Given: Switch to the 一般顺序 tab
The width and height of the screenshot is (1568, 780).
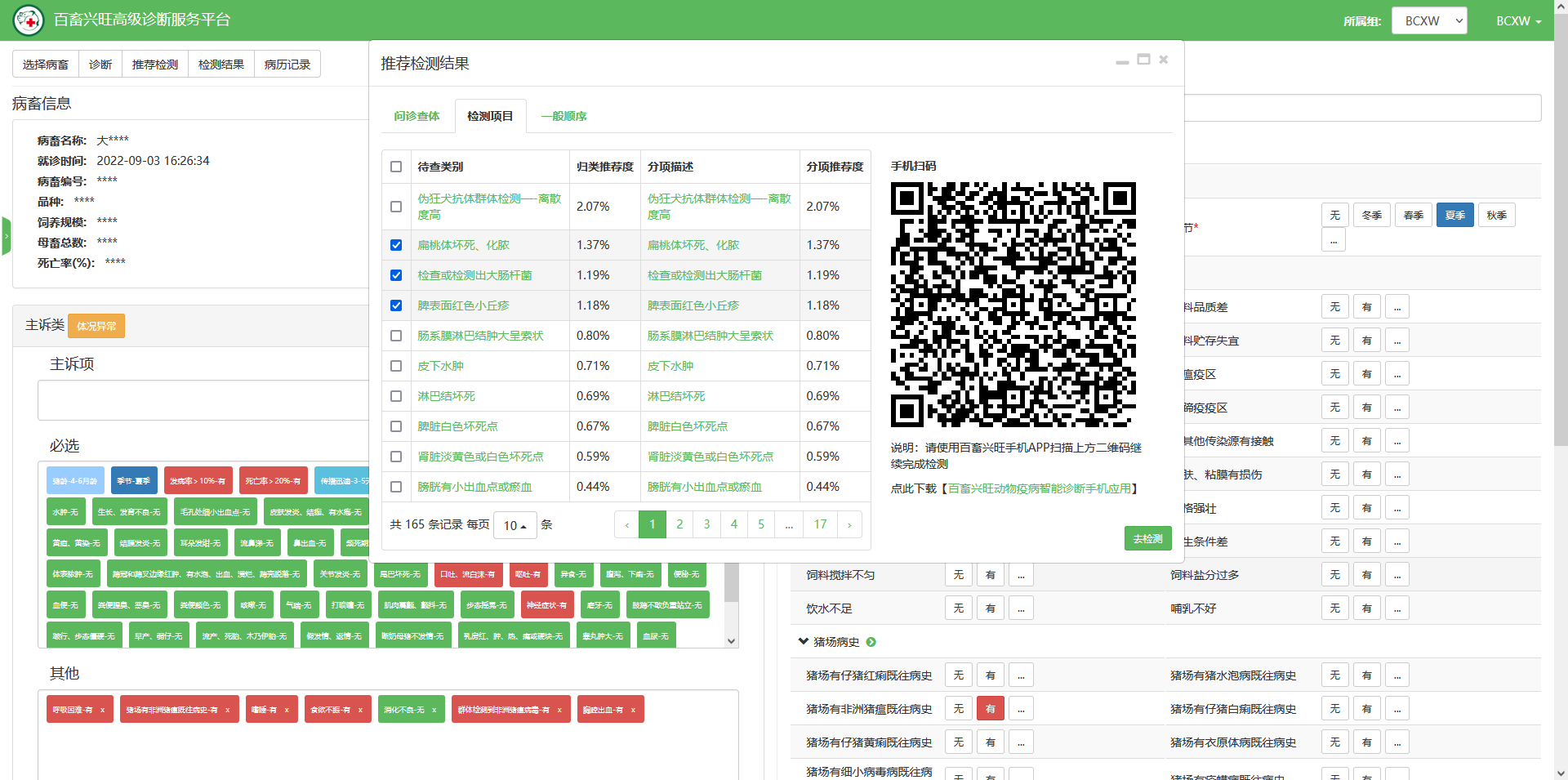Looking at the screenshot, I should pos(563,116).
